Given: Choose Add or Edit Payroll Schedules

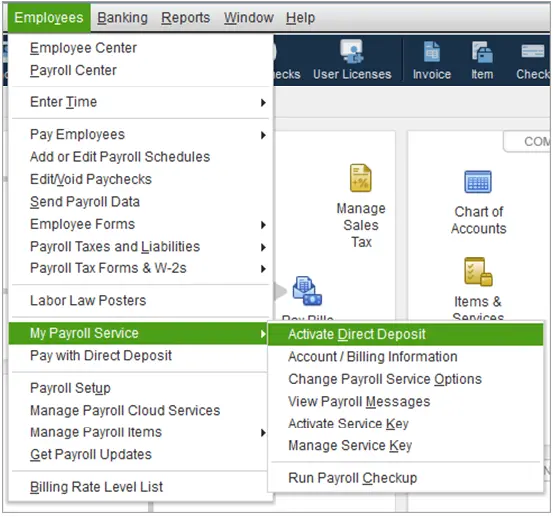Looking at the screenshot, I should (x=140, y=157).
